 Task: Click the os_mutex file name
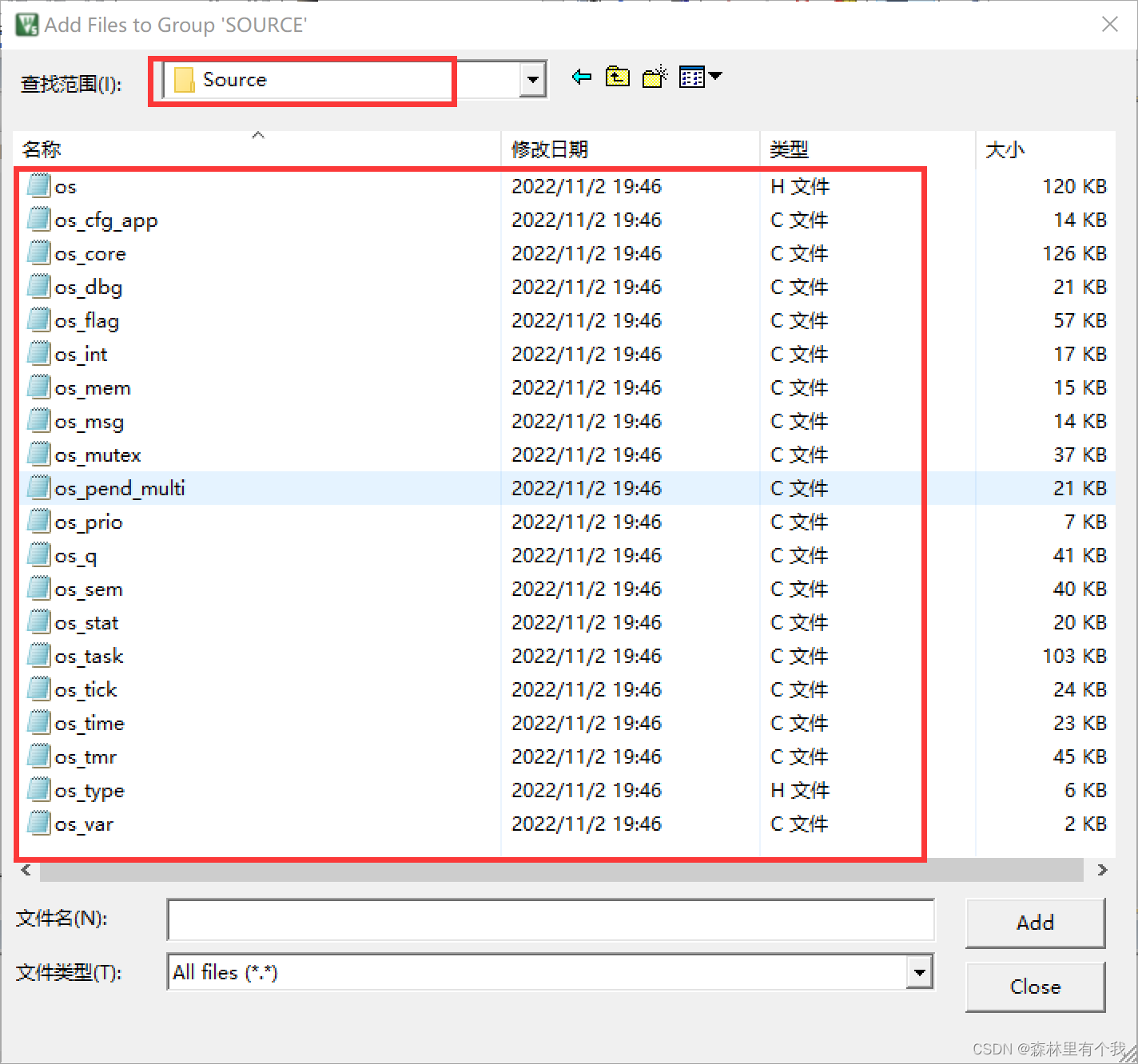tap(97, 455)
